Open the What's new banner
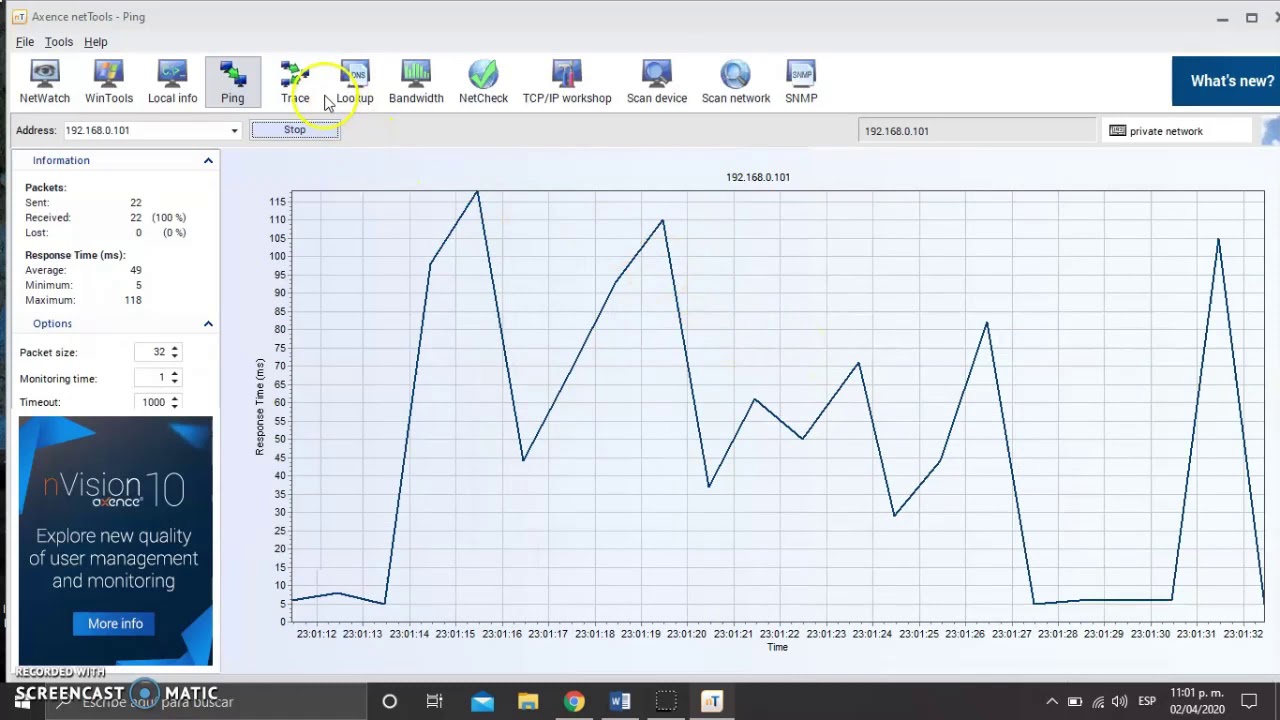The width and height of the screenshot is (1280, 720). [x=1225, y=81]
